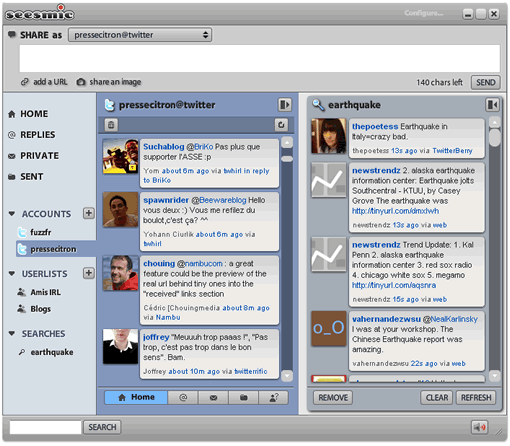Viewport: 510px width, 446px height.
Task: Open the Blogs userlist
Action: click(34, 309)
